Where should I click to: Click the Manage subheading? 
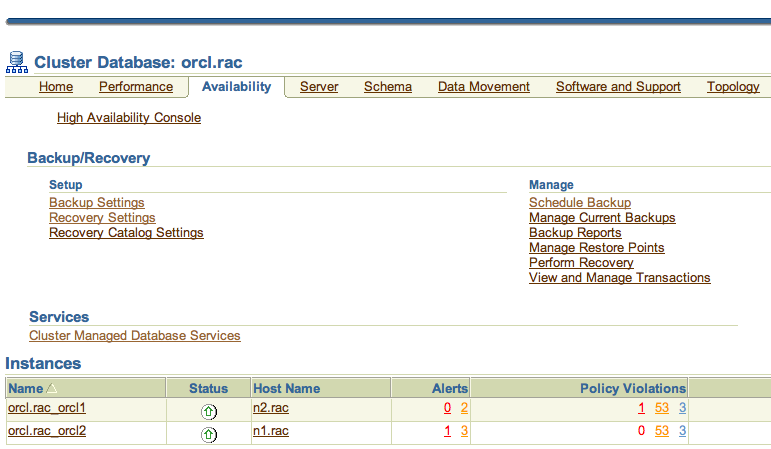(x=551, y=185)
